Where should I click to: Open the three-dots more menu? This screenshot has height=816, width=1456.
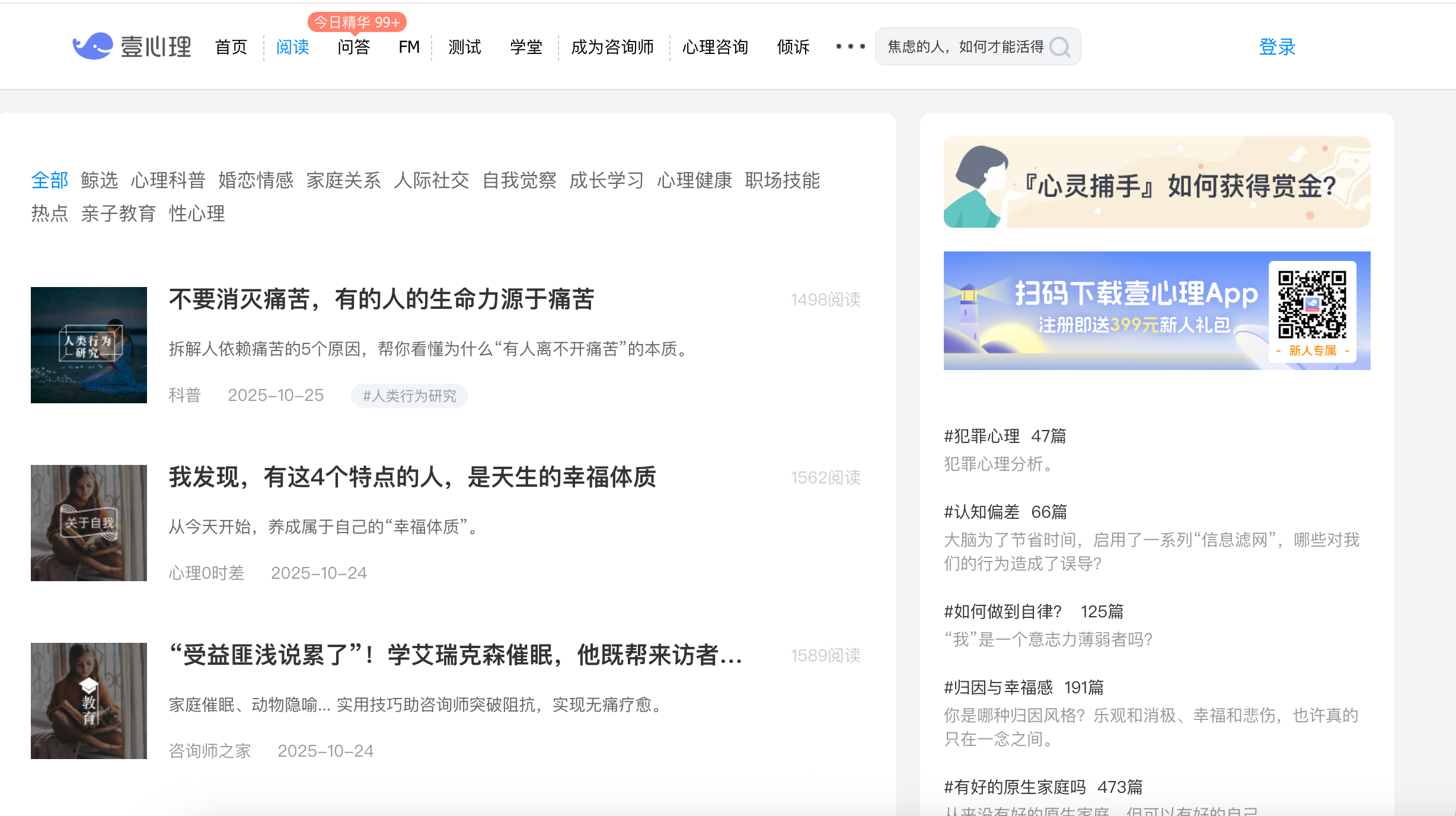(850, 46)
